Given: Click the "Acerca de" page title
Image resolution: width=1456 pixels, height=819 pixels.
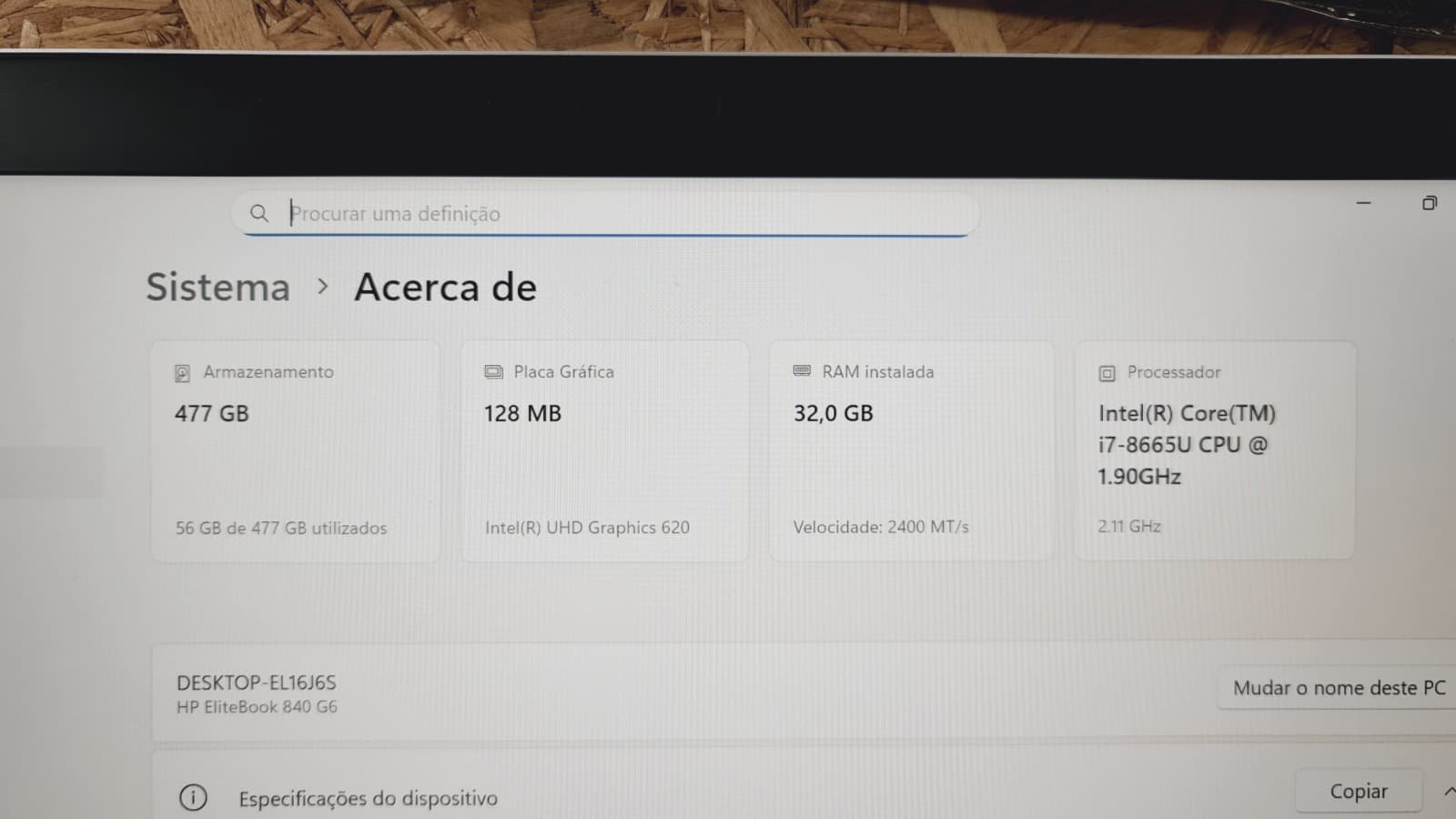Looking at the screenshot, I should [x=446, y=288].
